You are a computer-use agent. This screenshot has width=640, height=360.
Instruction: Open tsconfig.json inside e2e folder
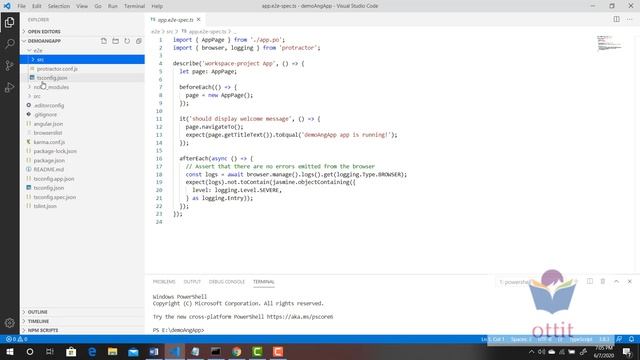coord(82,78)
